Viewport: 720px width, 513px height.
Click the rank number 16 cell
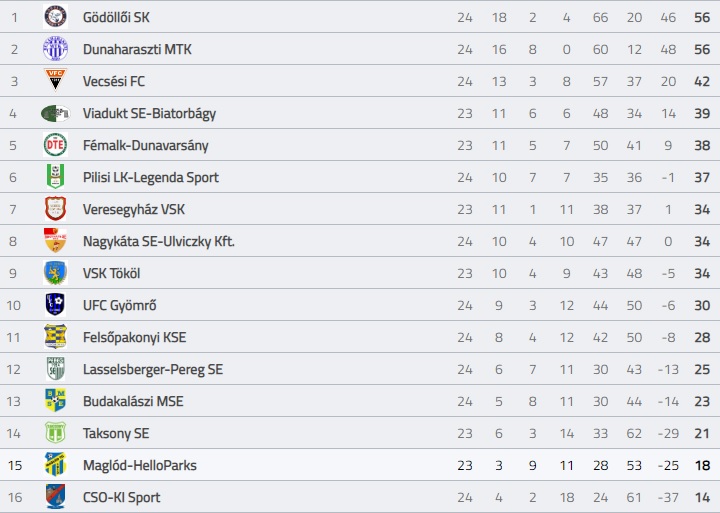pos(14,497)
